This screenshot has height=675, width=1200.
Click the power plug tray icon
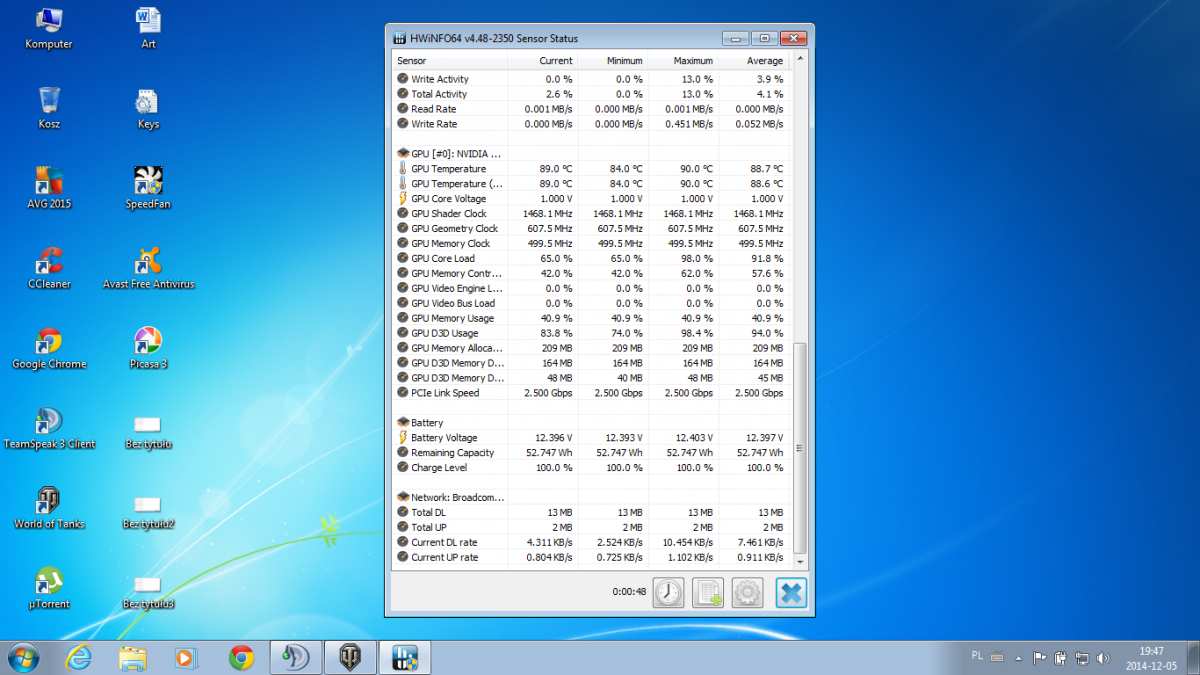click(1061, 658)
